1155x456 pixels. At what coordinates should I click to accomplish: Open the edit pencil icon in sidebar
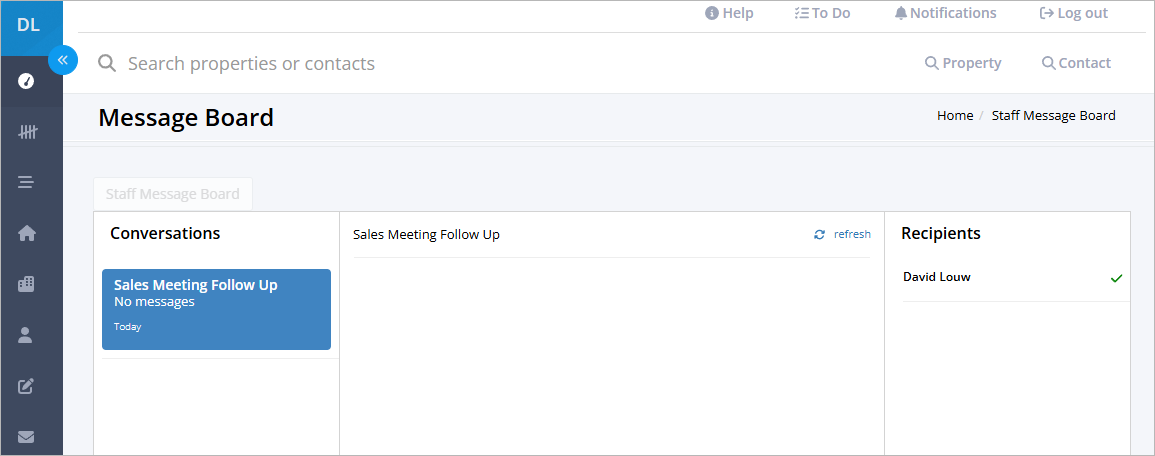tap(26, 386)
